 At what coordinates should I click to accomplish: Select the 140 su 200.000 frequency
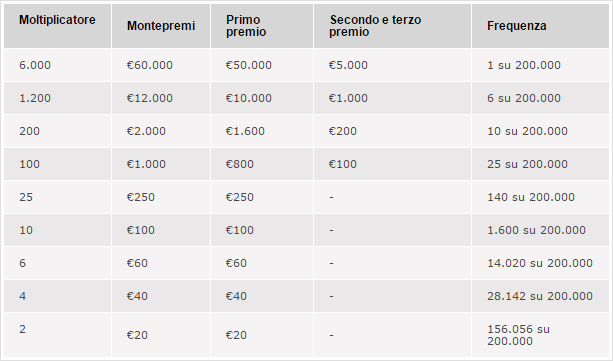pyautogui.click(x=531, y=197)
